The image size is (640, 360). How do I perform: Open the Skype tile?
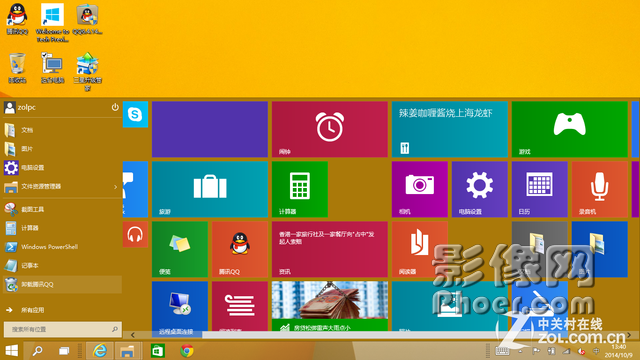point(135,114)
